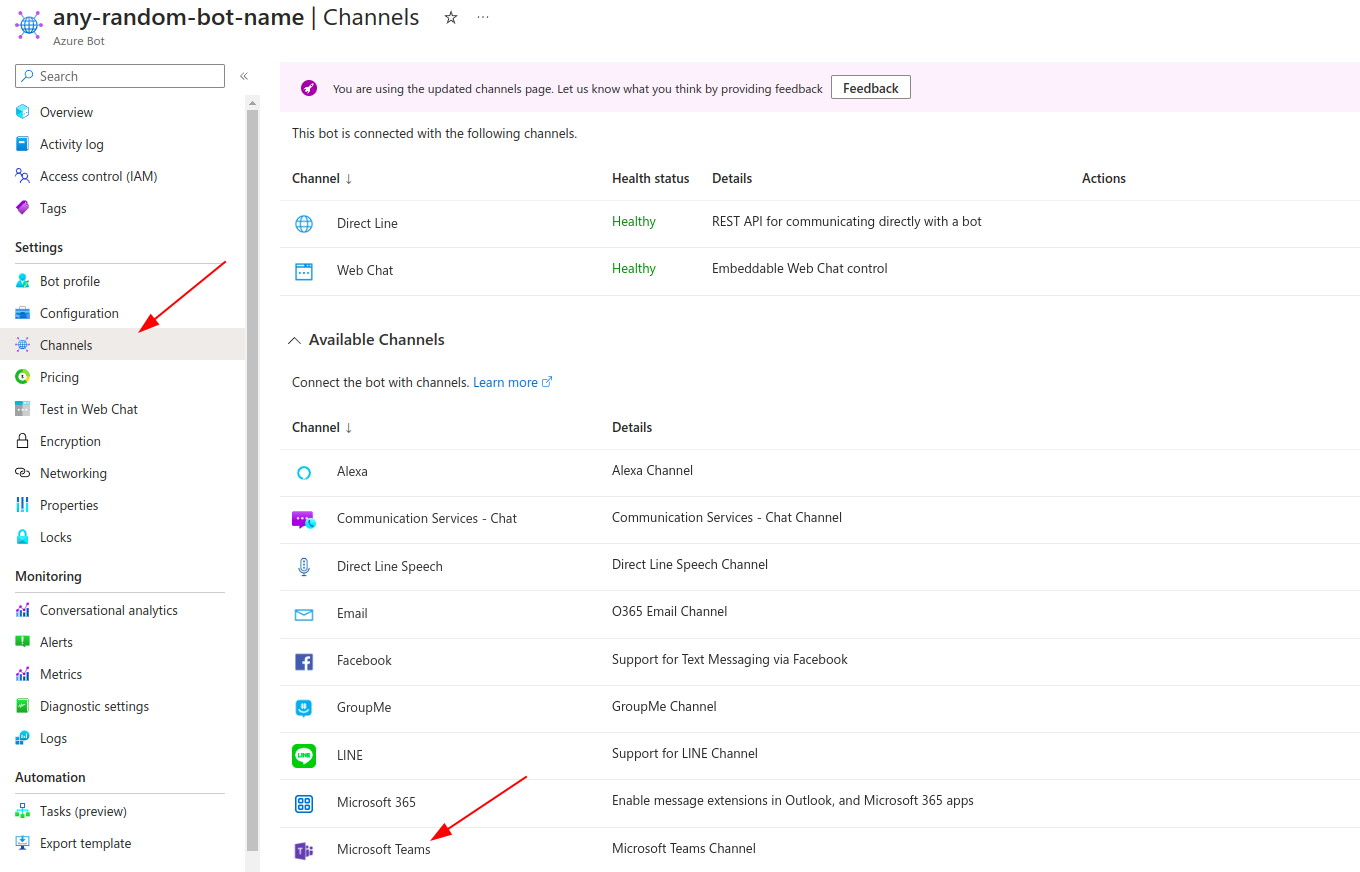Click "Support for LINE Channel" text
Image resolution: width=1360 pixels, height=872 pixels.
tap(685, 753)
